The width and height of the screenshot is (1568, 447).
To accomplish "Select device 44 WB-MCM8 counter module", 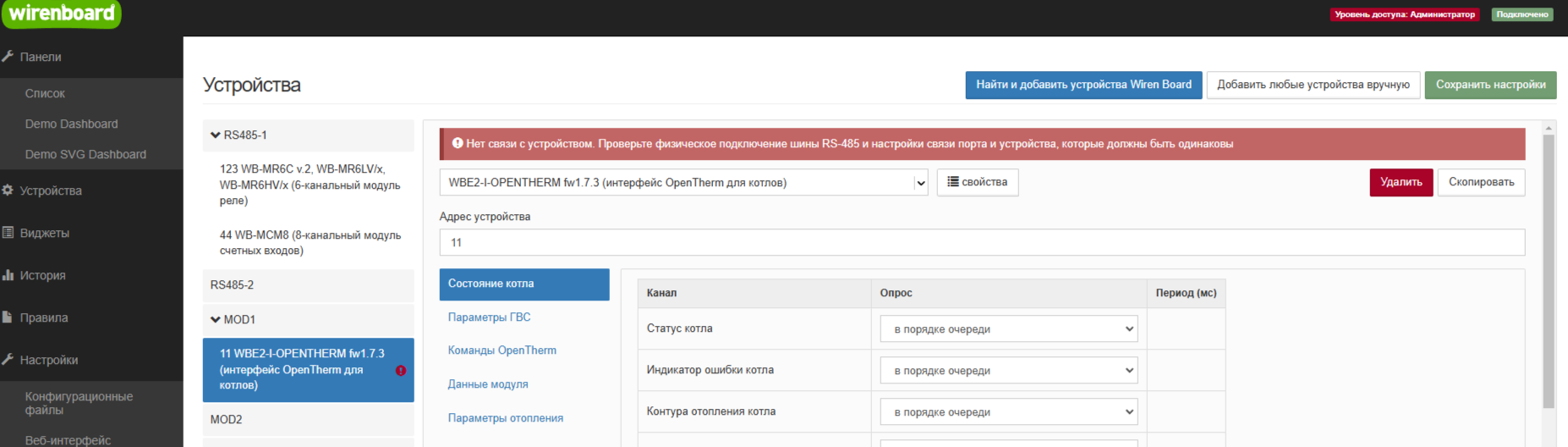I will pos(308,243).
